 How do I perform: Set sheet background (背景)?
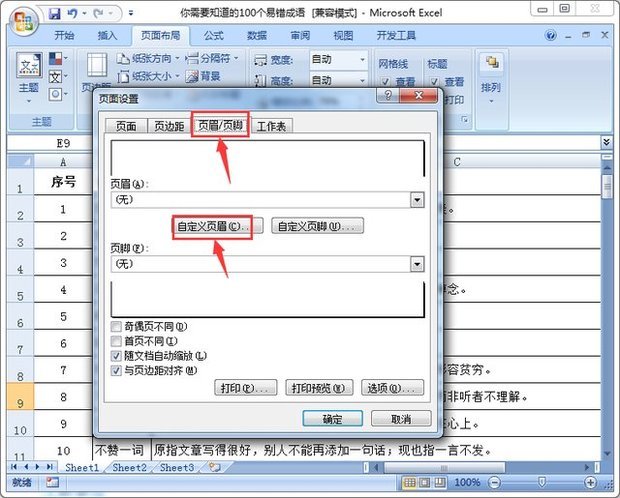pos(203,76)
